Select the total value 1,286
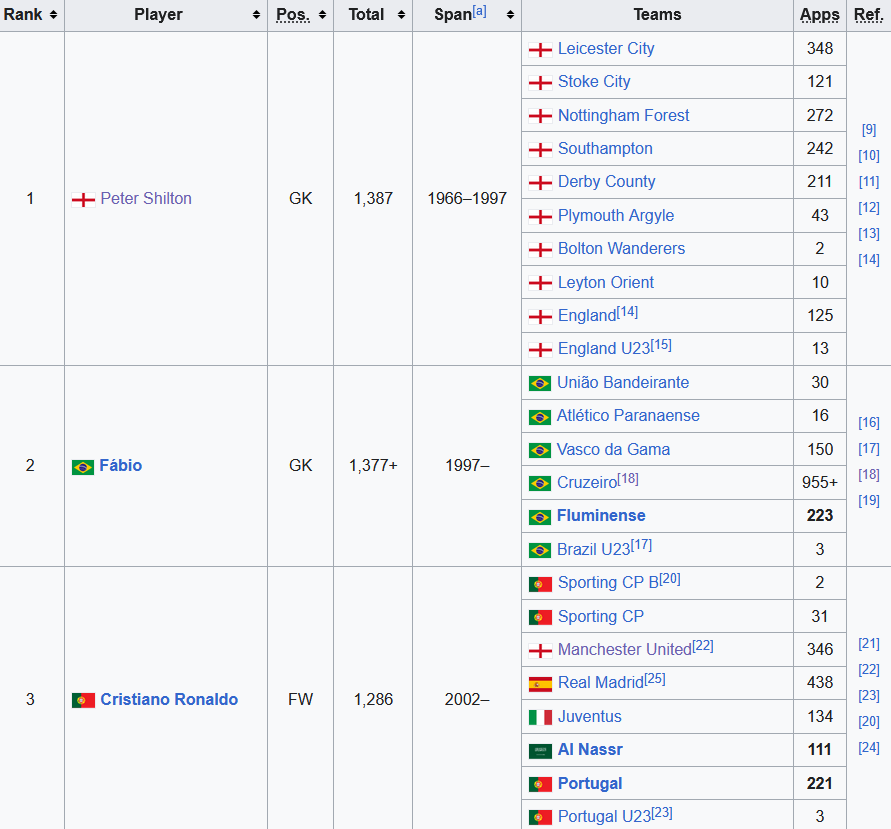This screenshot has height=829, width=891. pos(373,699)
